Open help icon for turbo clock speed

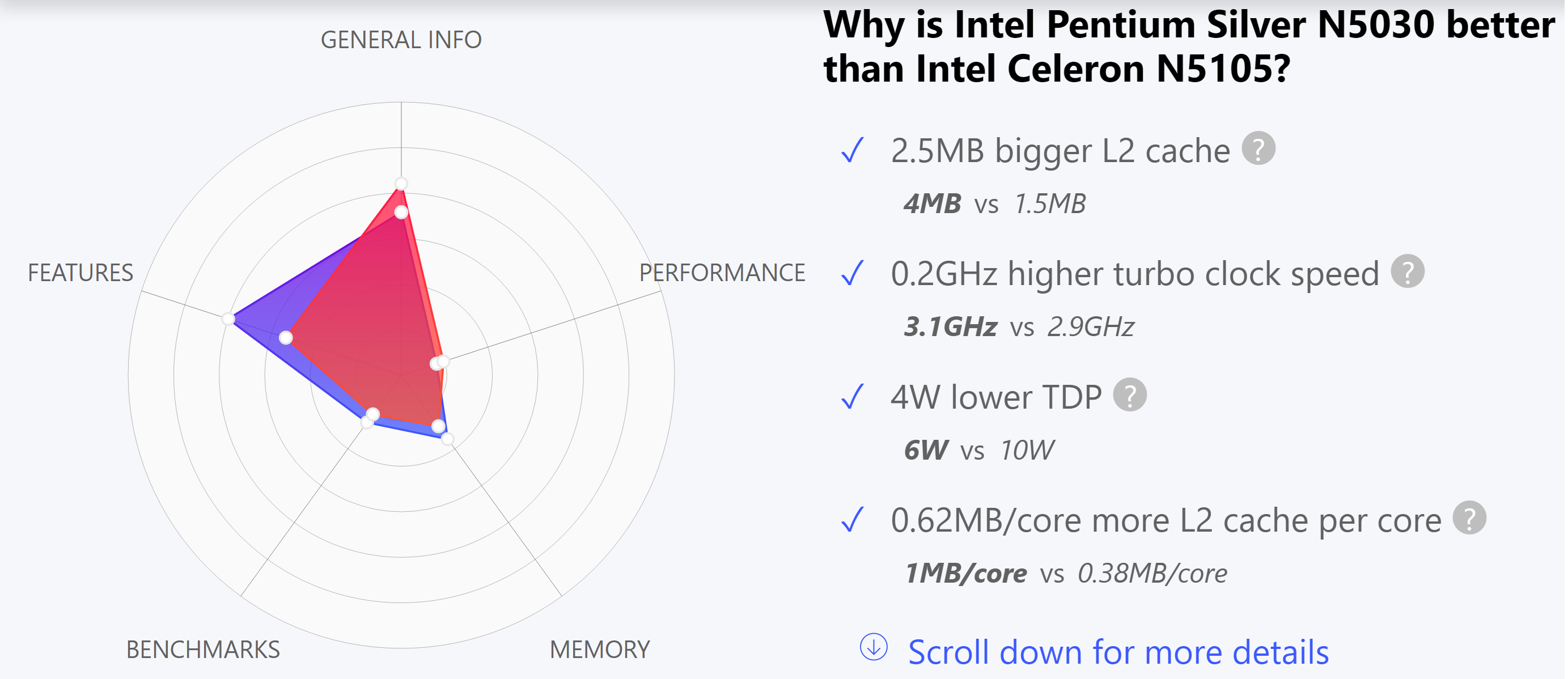coord(1408,271)
